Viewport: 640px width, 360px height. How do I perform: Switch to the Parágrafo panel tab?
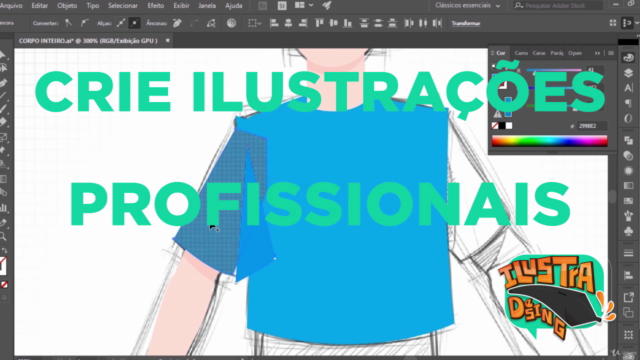pyautogui.click(x=557, y=53)
